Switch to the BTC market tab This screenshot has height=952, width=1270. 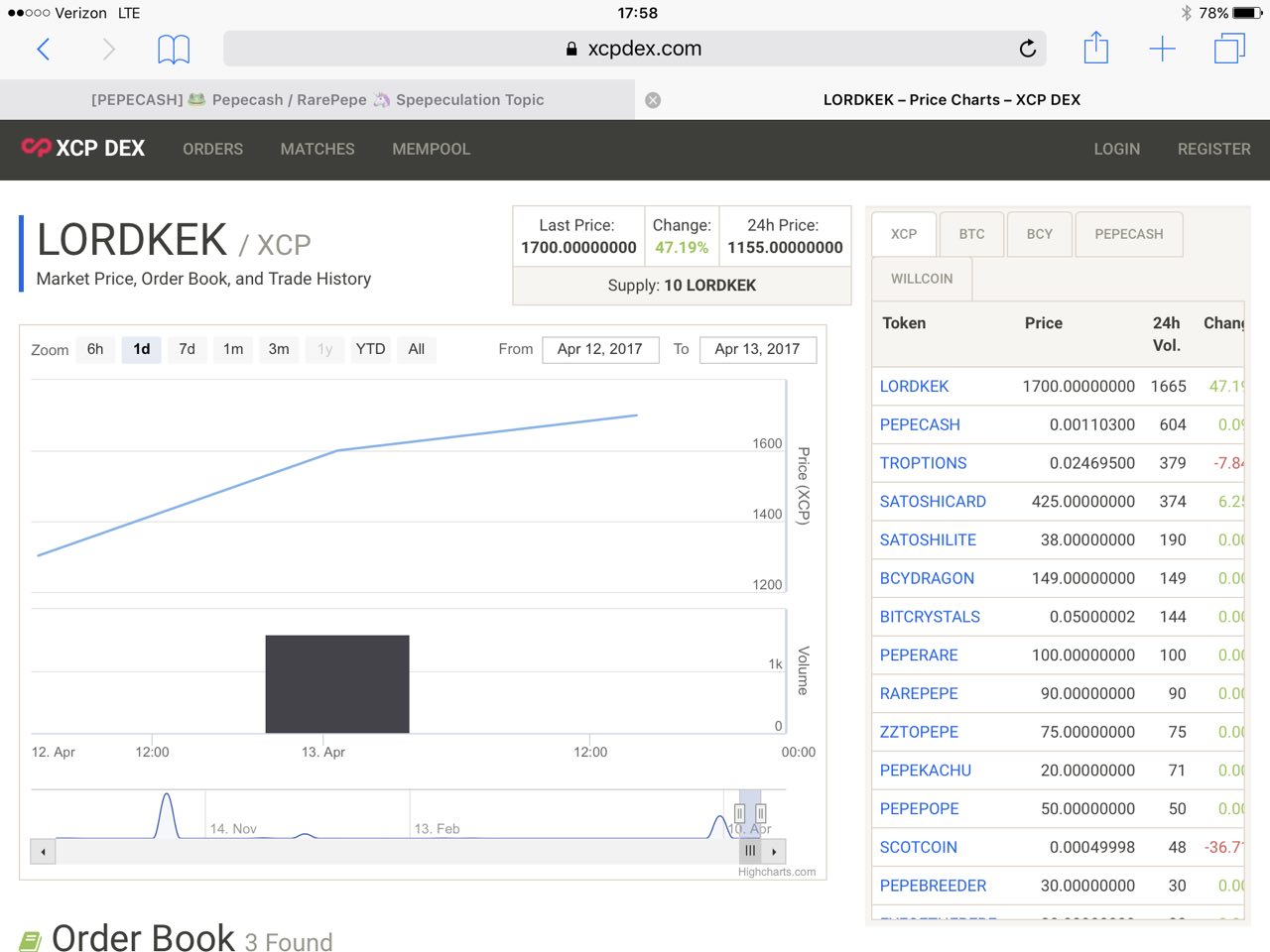pyautogui.click(x=972, y=234)
